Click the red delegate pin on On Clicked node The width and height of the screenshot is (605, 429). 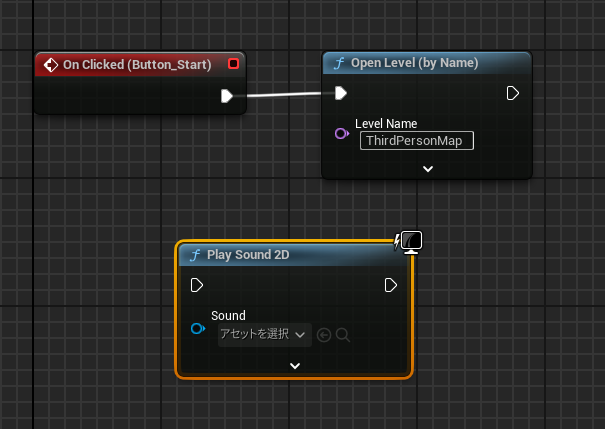(233, 64)
